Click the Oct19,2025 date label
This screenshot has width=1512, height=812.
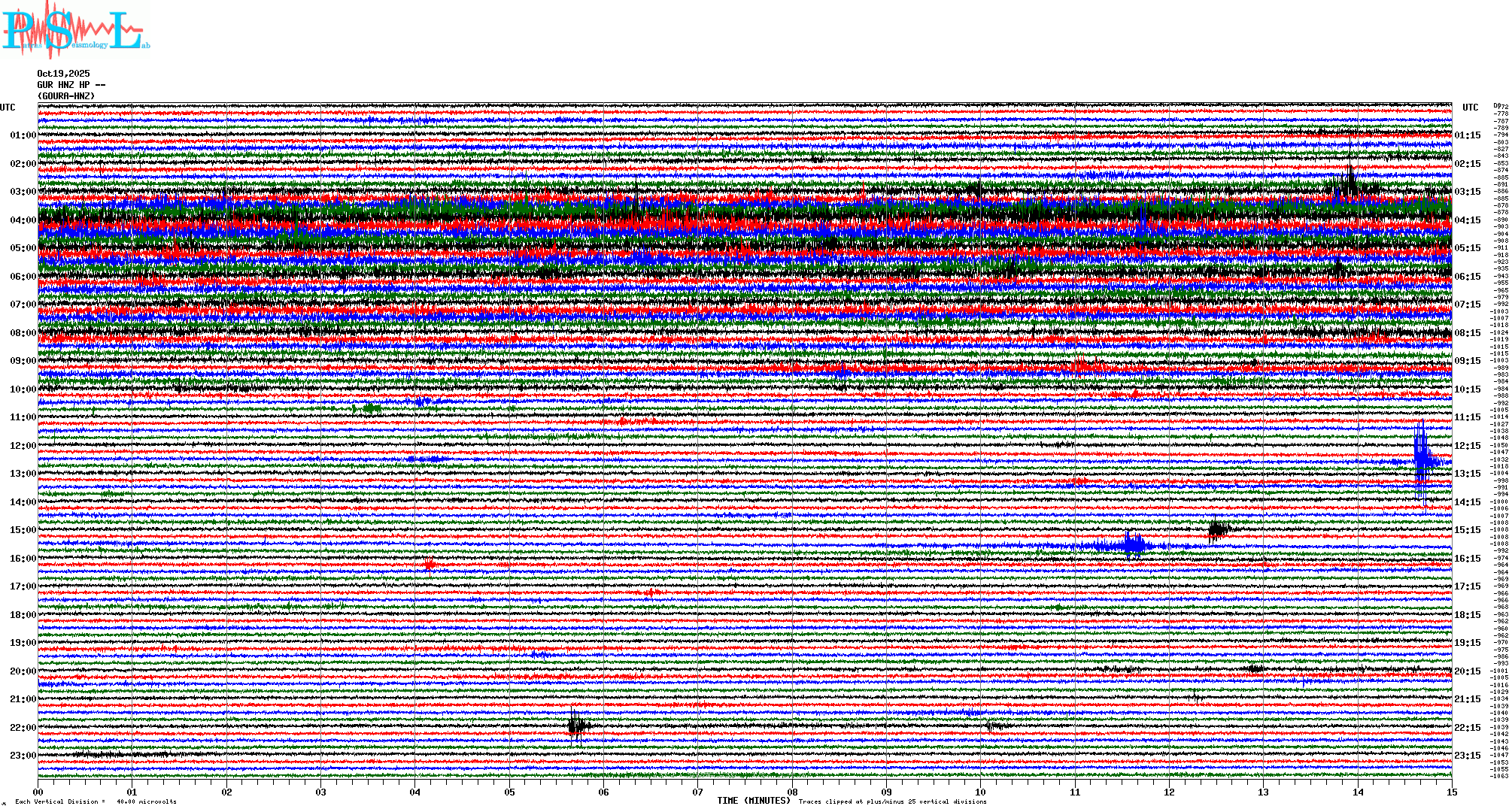63,74
